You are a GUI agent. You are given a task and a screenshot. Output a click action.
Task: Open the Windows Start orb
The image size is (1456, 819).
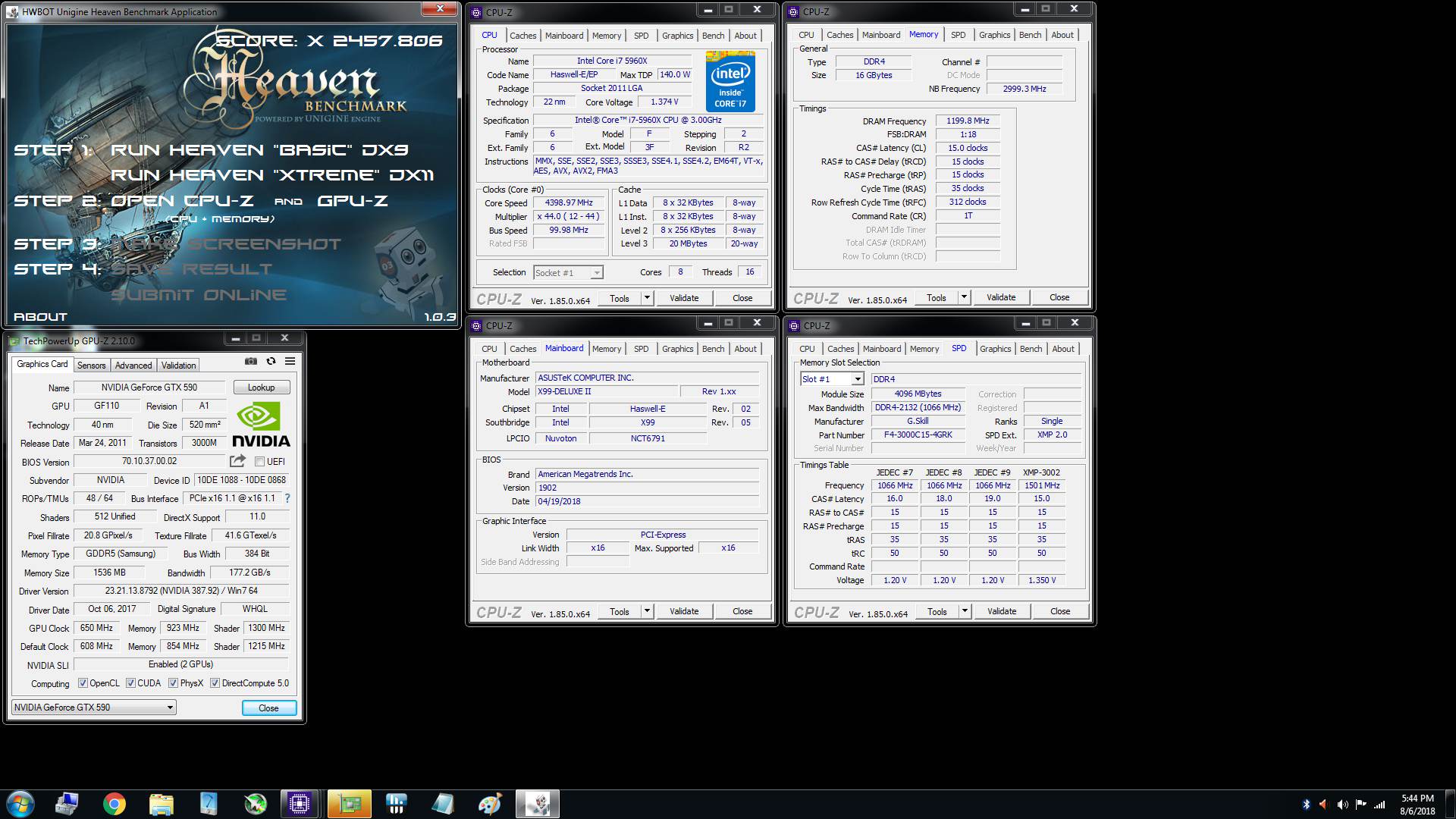[19, 804]
